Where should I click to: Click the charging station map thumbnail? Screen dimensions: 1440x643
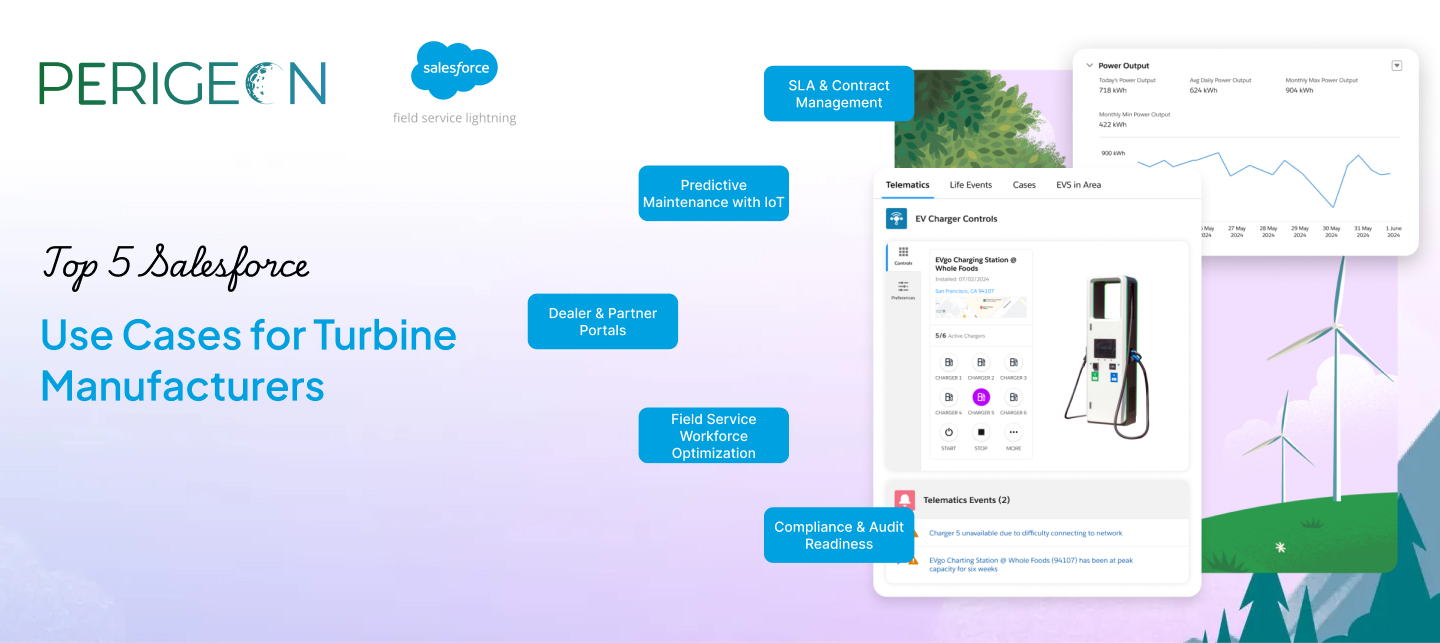[980, 307]
